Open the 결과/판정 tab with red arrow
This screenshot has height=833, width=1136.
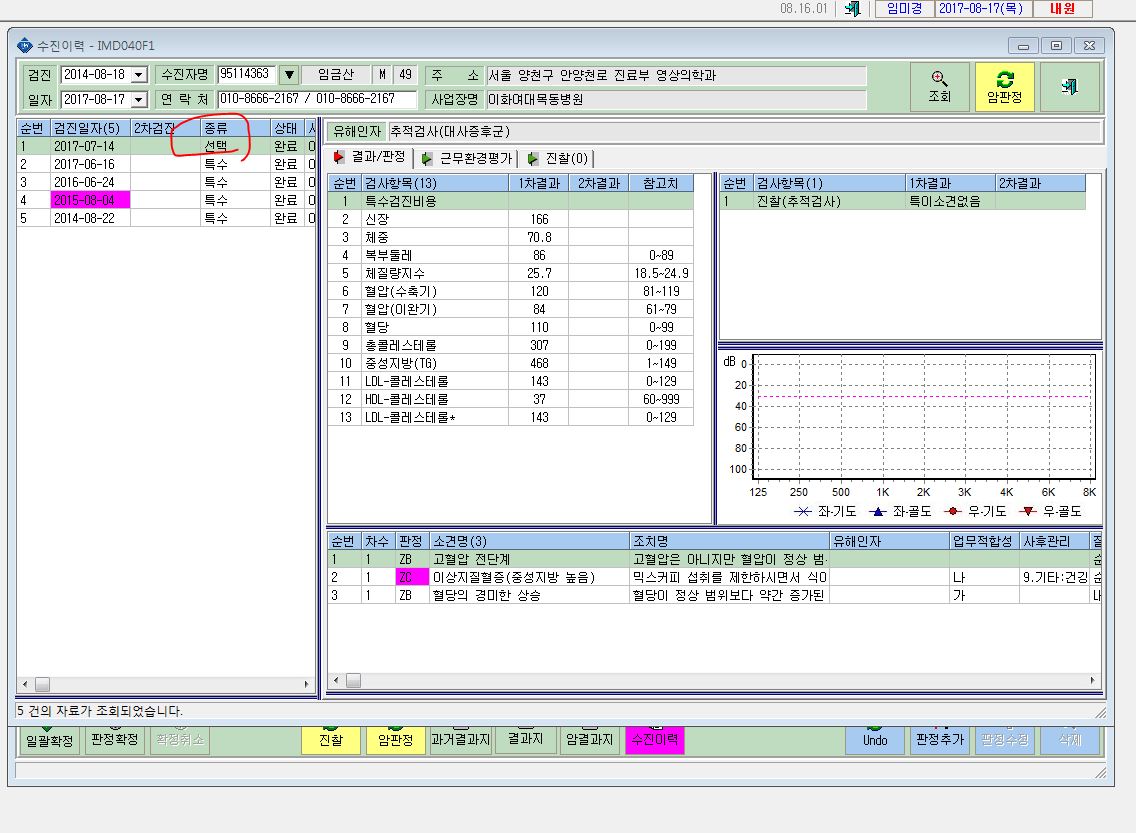(x=370, y=157)
